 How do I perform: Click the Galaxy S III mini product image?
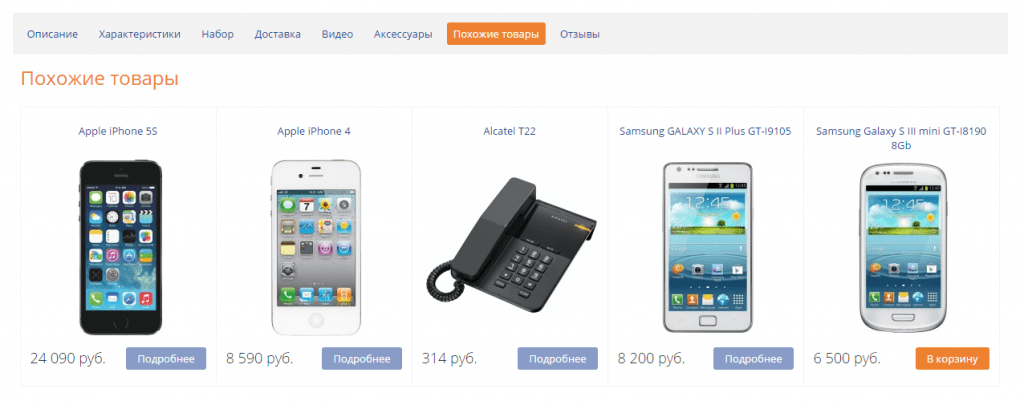point(903,248)
